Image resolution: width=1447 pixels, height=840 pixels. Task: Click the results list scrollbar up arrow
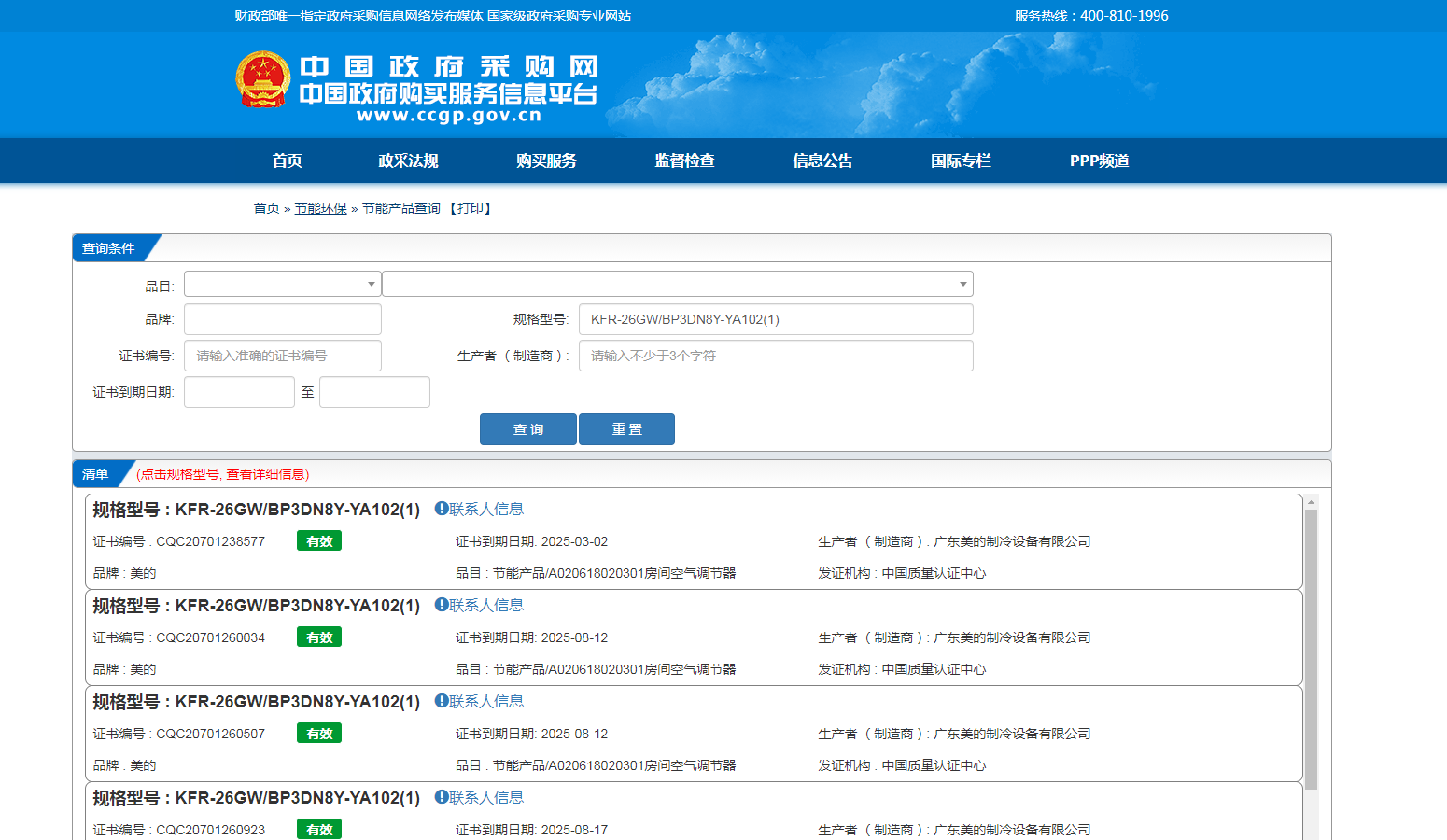(1311, 502)
